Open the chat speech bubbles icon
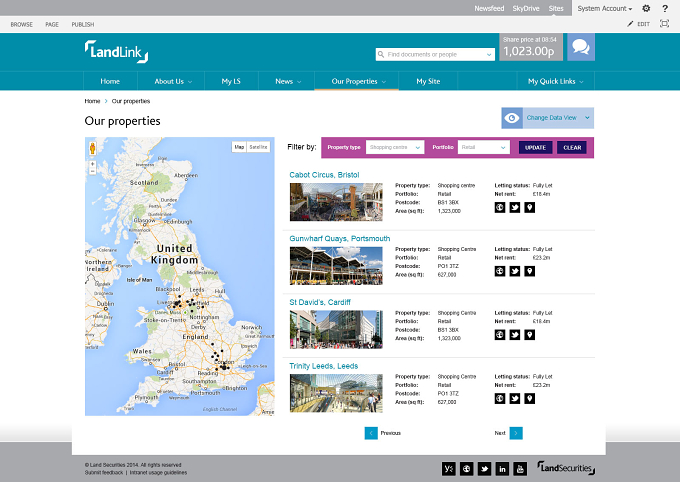Viewport: 680px width, 482px height. pyautogui.click(x=581, y=47)
